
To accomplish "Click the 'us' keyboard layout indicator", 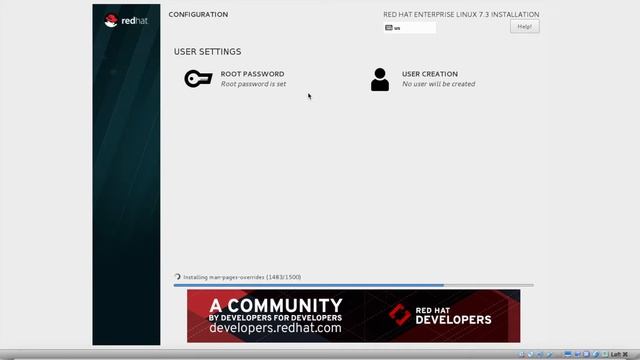I will point(409,28).
